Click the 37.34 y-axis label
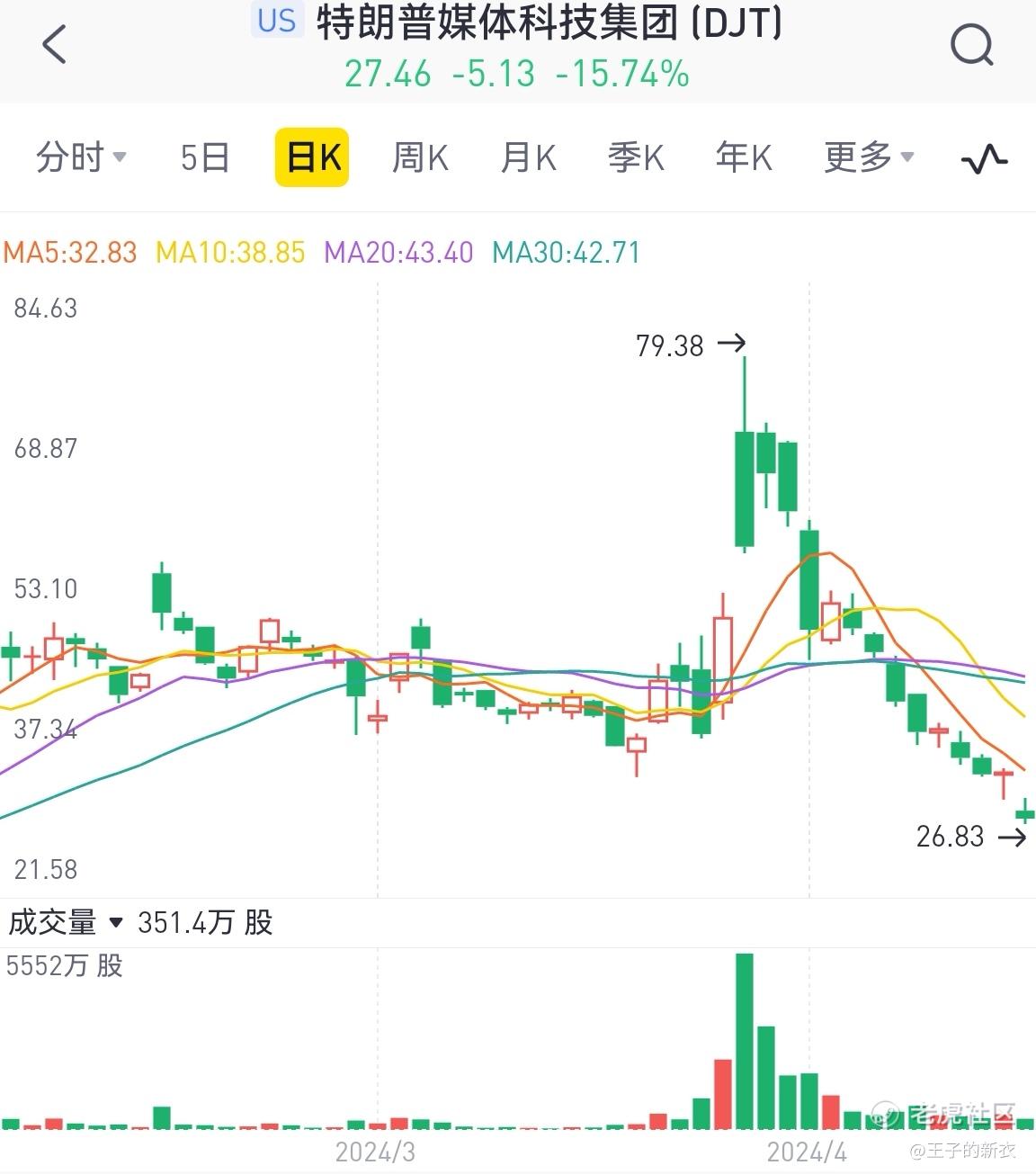Image resolution: width=1036 pixels, height=1174 pixels. click(x=46, y=729)
